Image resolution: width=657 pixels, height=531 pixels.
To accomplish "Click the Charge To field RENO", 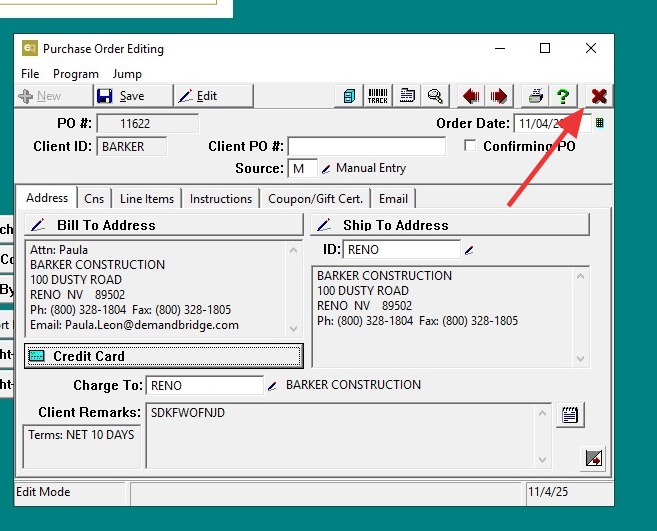I will pos(204,386).
